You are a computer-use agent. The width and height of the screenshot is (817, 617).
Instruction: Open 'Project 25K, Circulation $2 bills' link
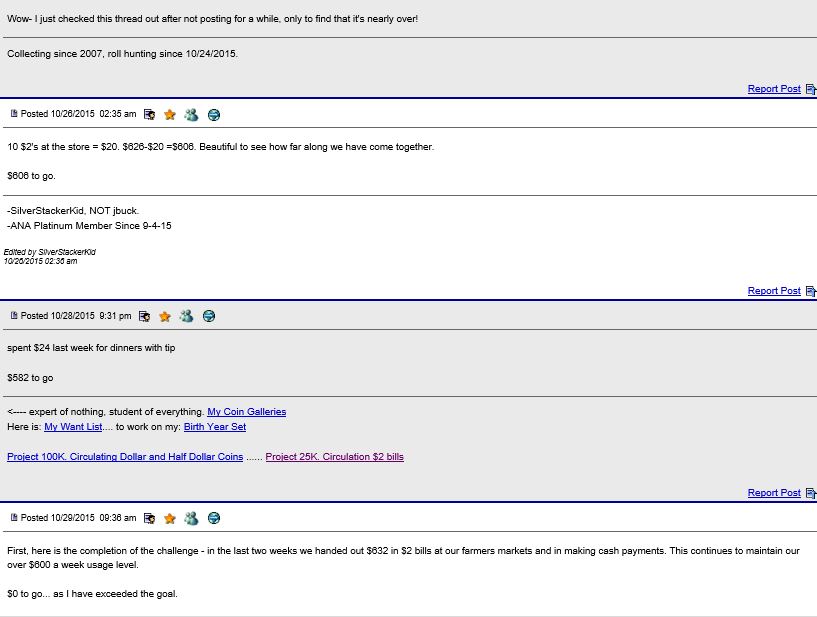[x=334, y=457]
